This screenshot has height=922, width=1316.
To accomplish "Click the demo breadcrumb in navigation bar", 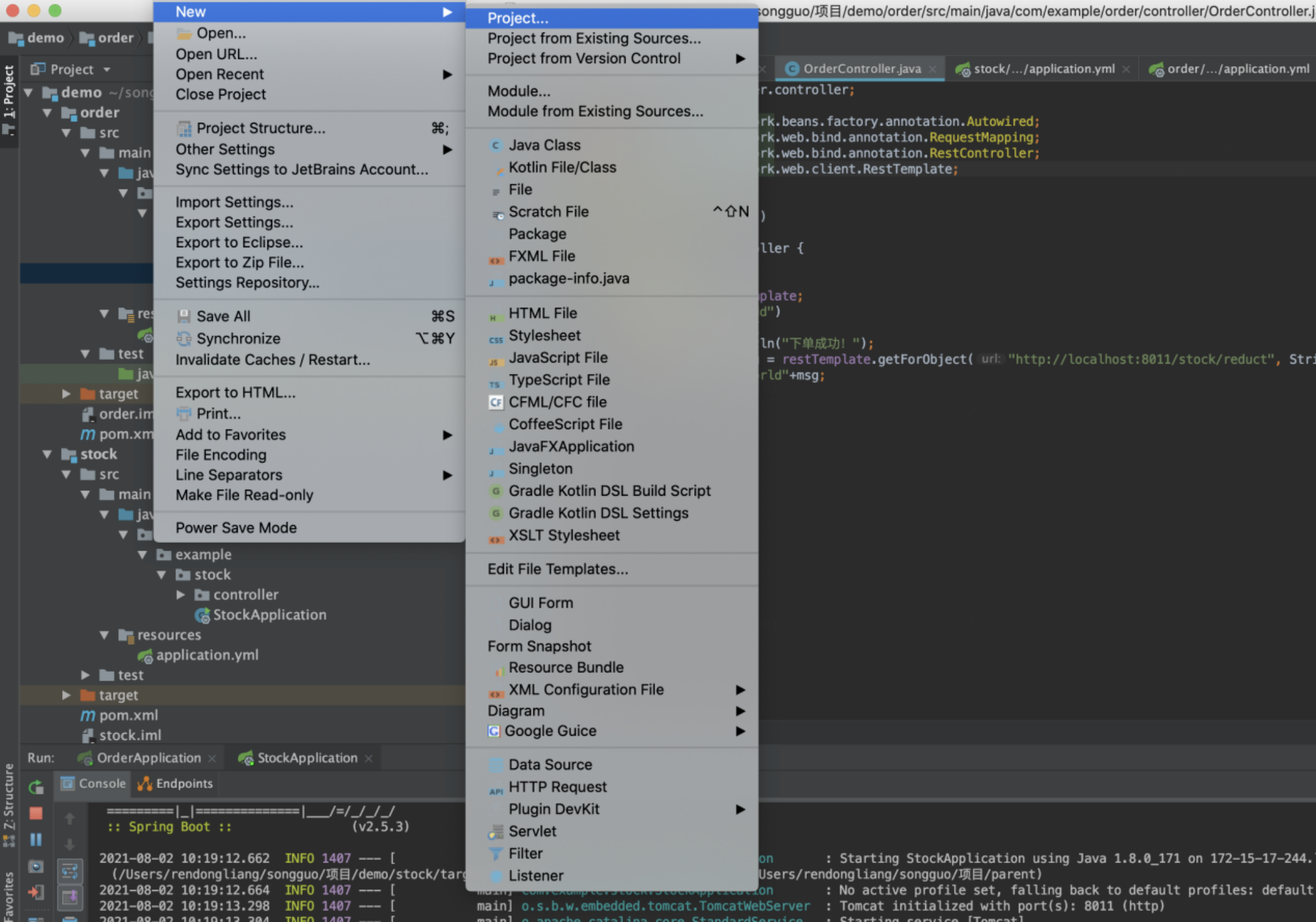I will (37, 38).
